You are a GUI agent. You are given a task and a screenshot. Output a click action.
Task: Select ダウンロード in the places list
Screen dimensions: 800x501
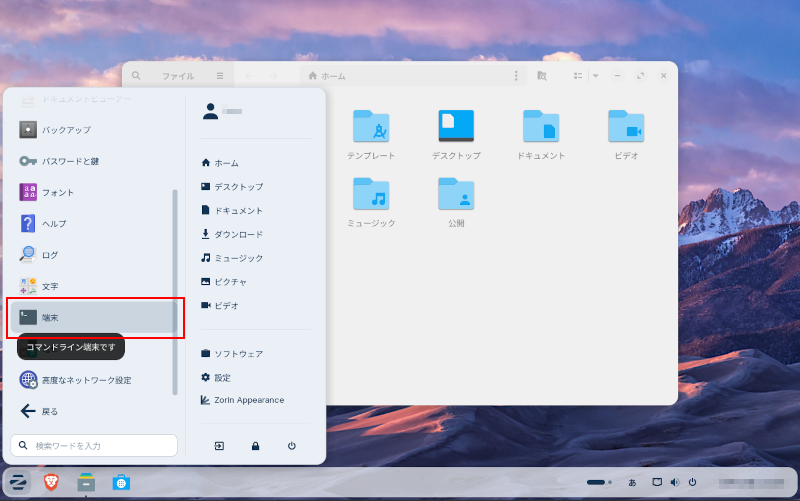238,234
